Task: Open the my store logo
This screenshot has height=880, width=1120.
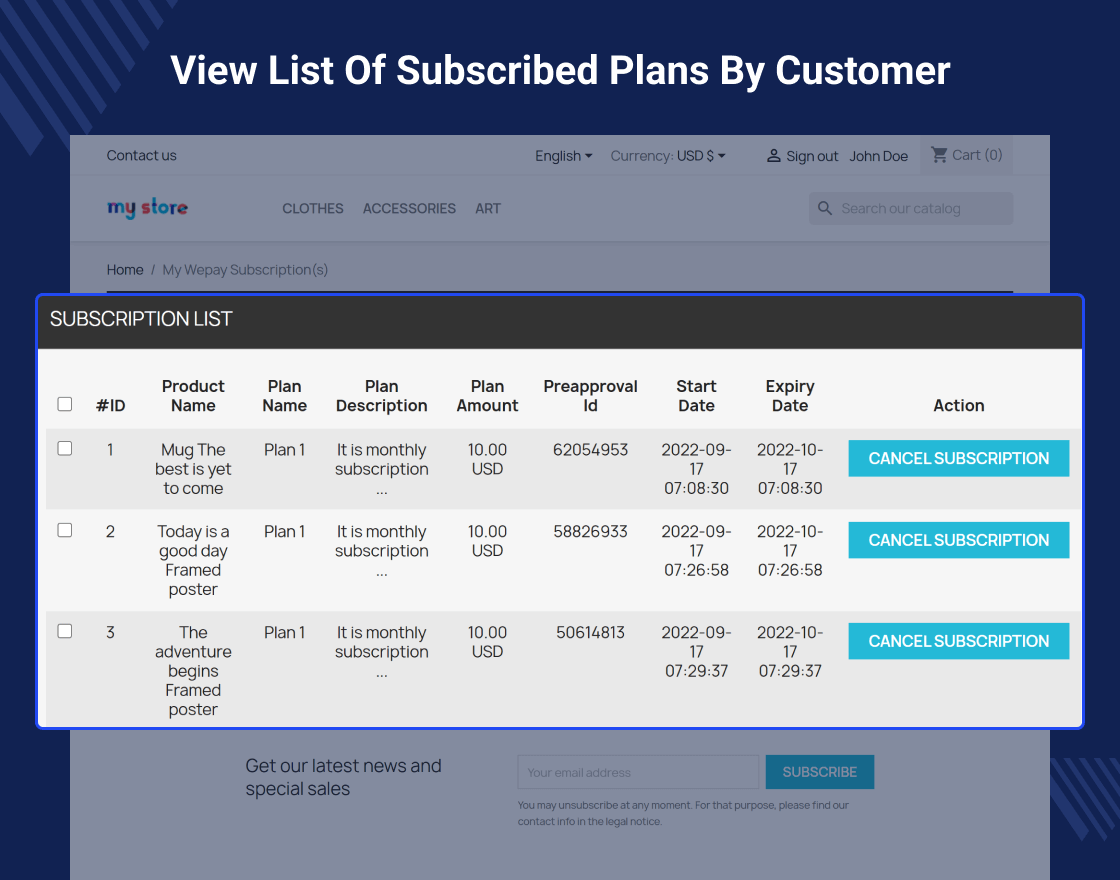Action: pyautogui.click(x=147, y=208)
